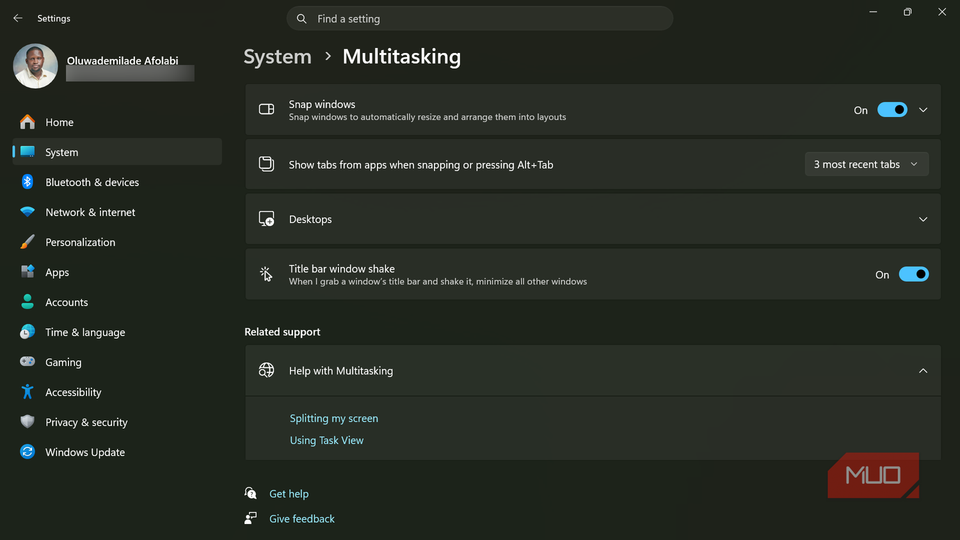The width and height of the screenshot is (960, 540).
Task: Click the Accessibility figure icon
Action: (28, 392)
